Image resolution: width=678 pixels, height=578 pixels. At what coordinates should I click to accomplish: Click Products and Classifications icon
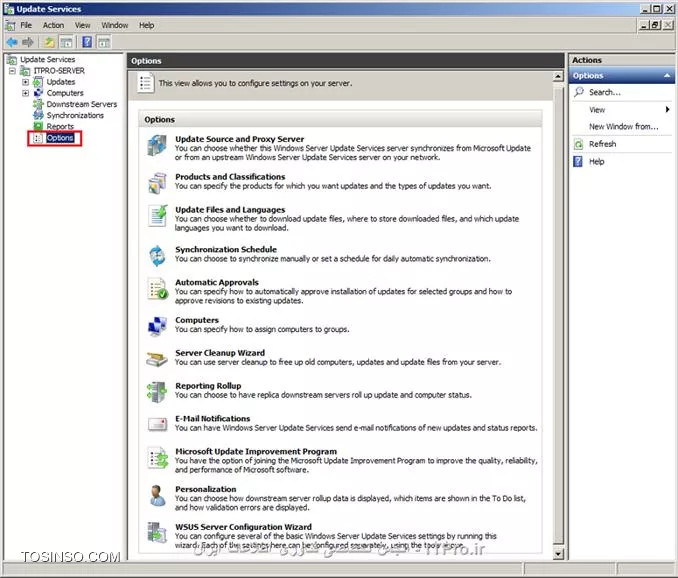coord(157,183)
